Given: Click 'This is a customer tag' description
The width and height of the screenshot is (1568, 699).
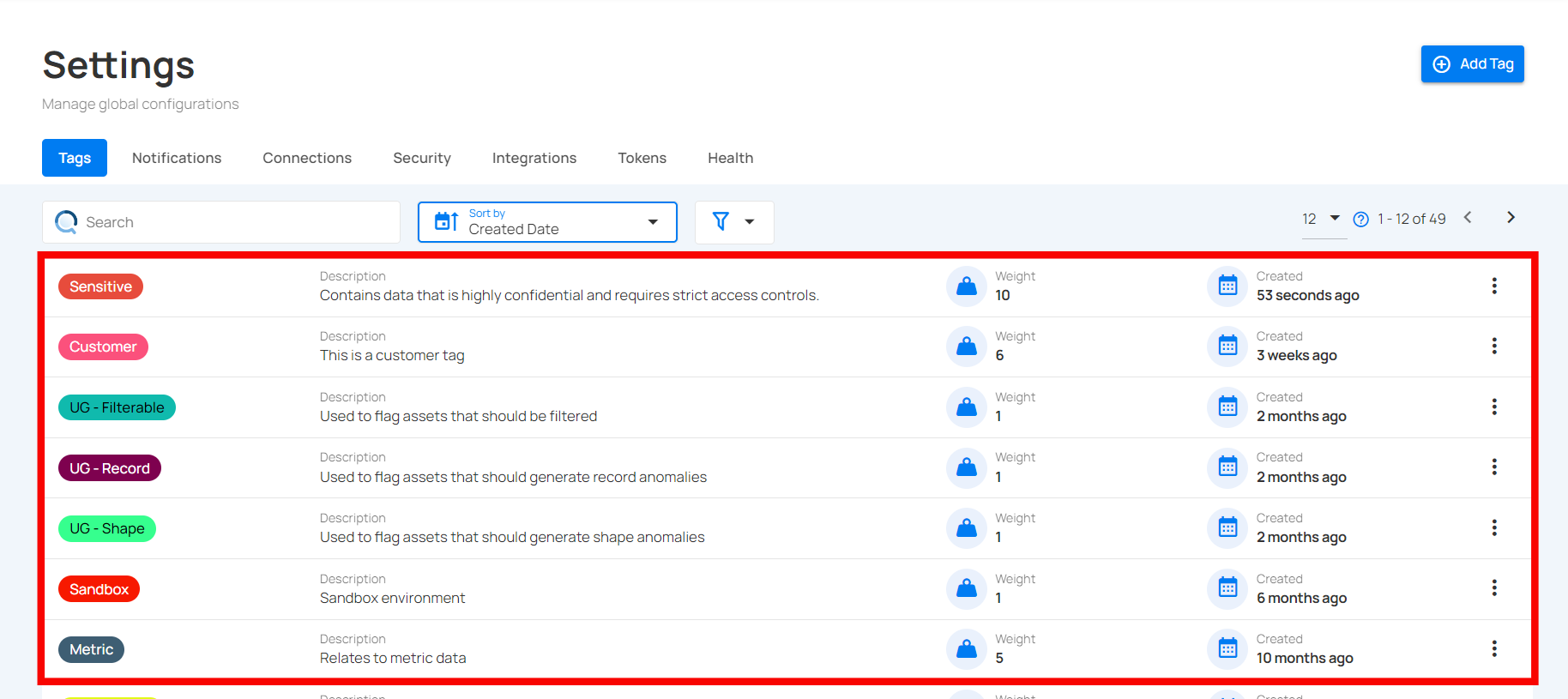Looking at the screenshot, I should (392, 355).
